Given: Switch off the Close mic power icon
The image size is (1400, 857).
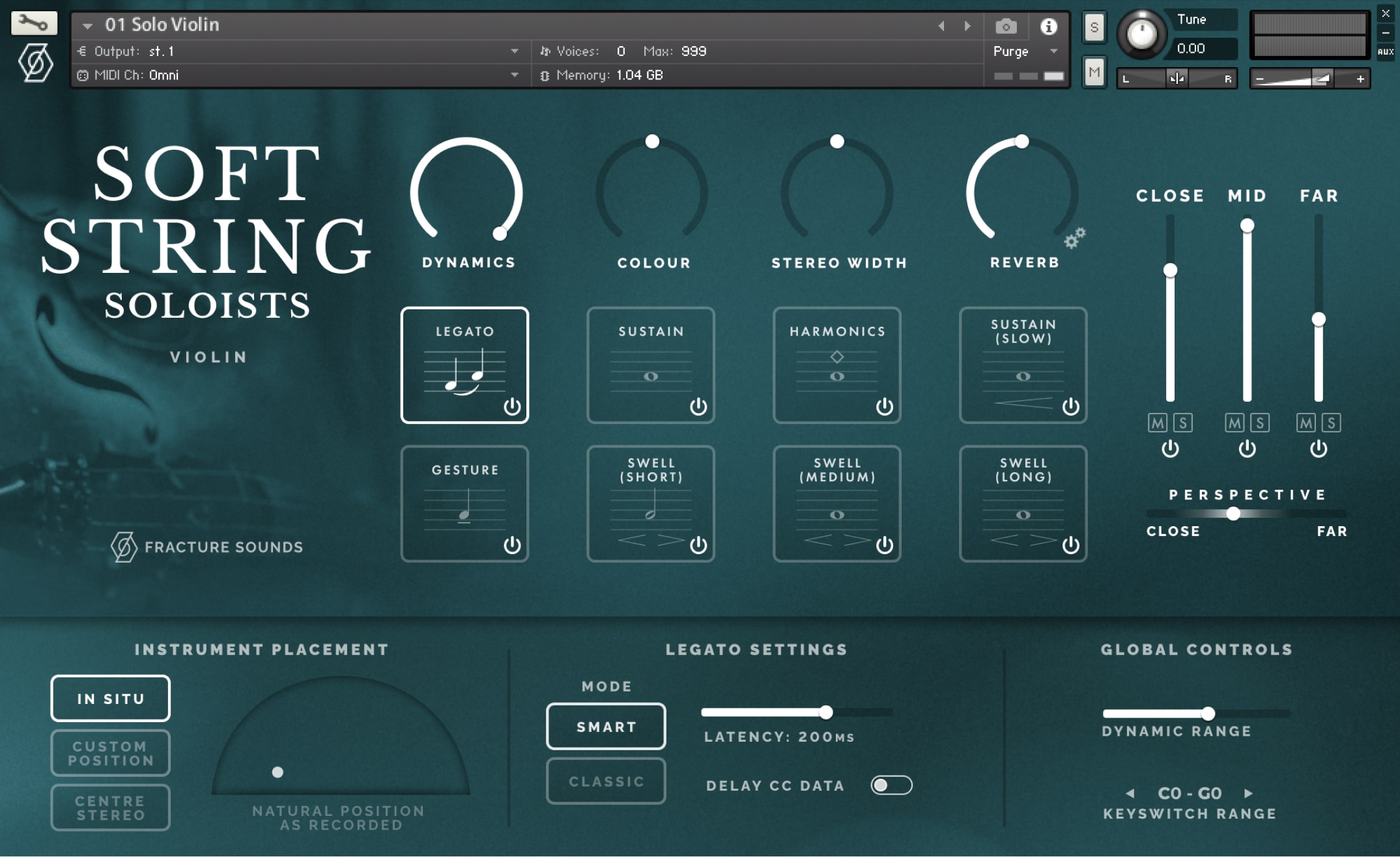Looking at the screenshot, I should point(1170,449).
